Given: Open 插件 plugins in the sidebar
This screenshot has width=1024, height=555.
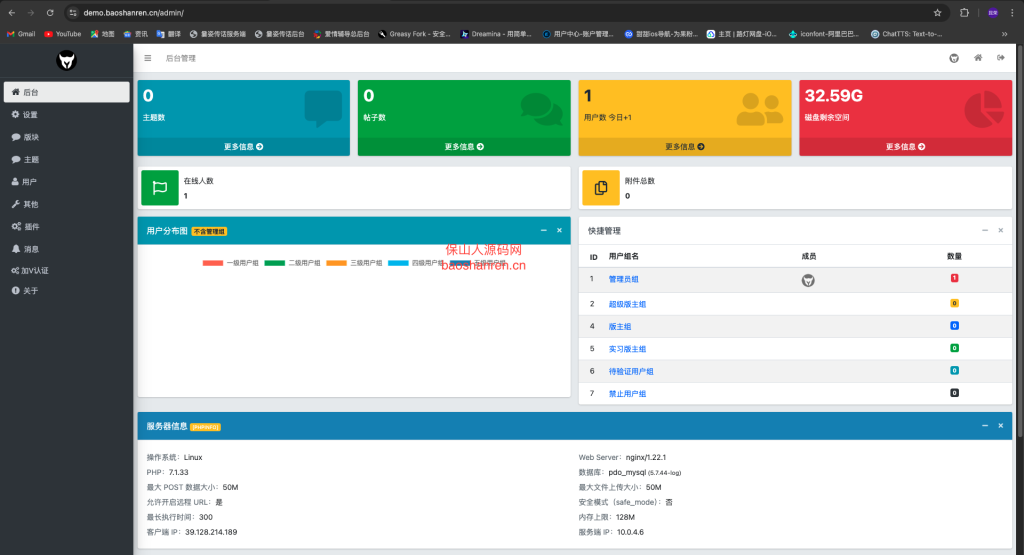Looking at the screenshot, I should 67,227.
